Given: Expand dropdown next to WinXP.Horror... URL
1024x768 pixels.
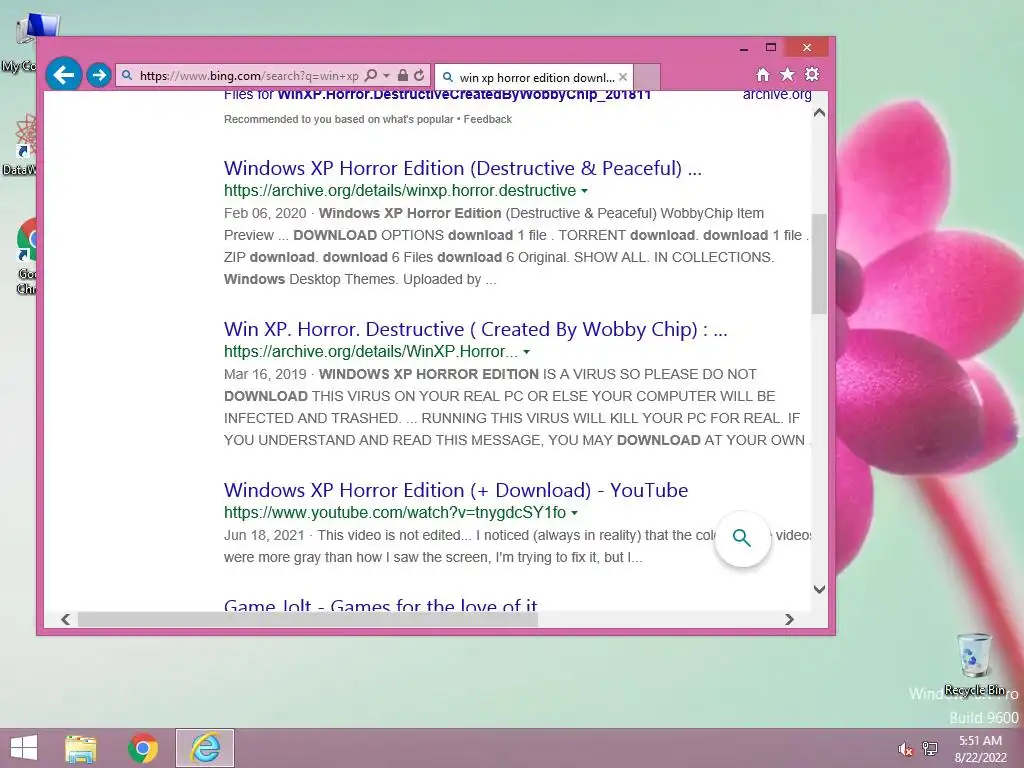Looking at the screenshot, I should 526,352.
